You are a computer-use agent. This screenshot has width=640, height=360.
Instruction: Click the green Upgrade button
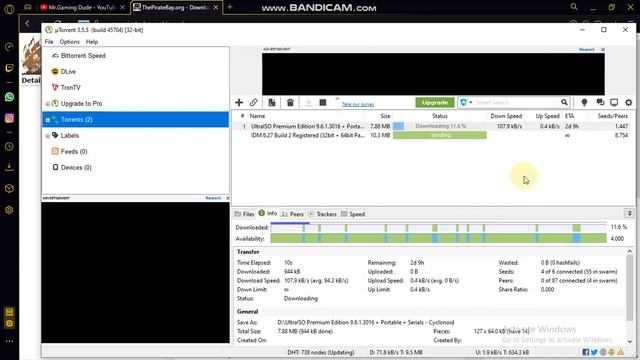[x=435, y=102]
